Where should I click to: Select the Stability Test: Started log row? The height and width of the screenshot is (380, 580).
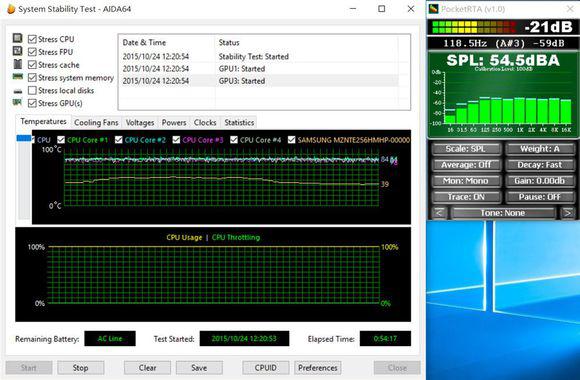point(259,57)
